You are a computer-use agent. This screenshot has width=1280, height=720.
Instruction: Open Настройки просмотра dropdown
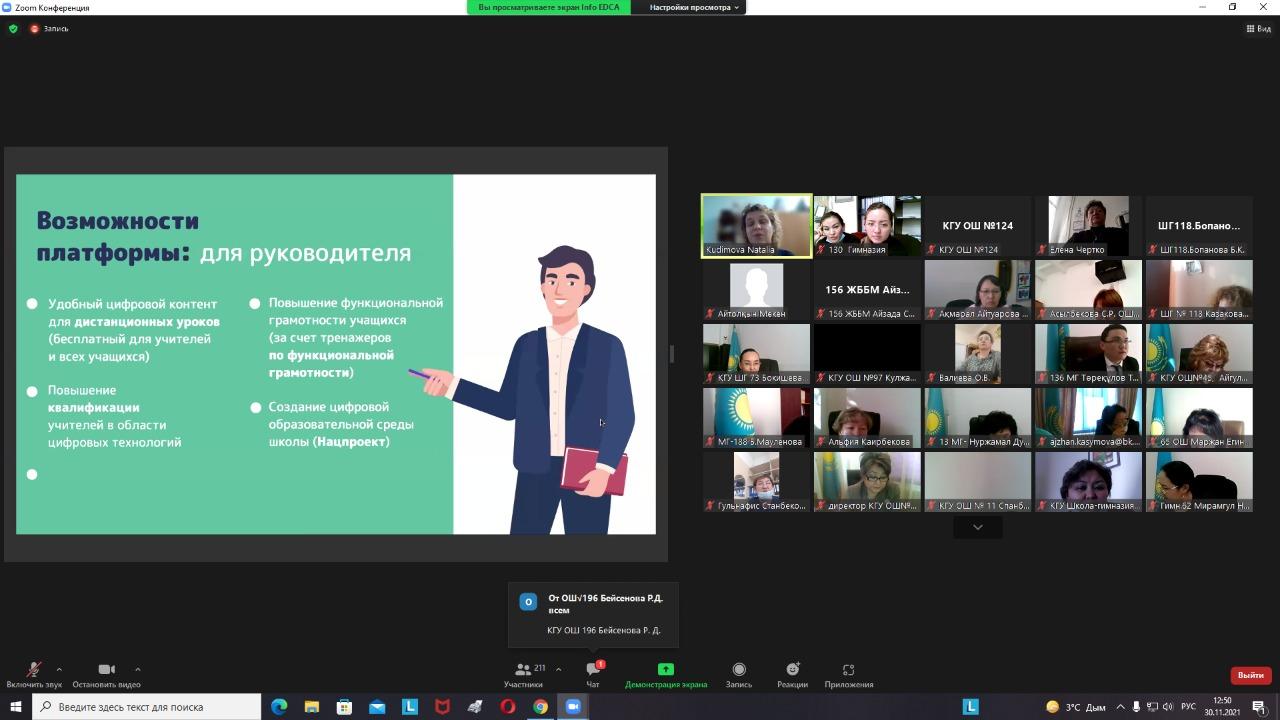point(694,7)
